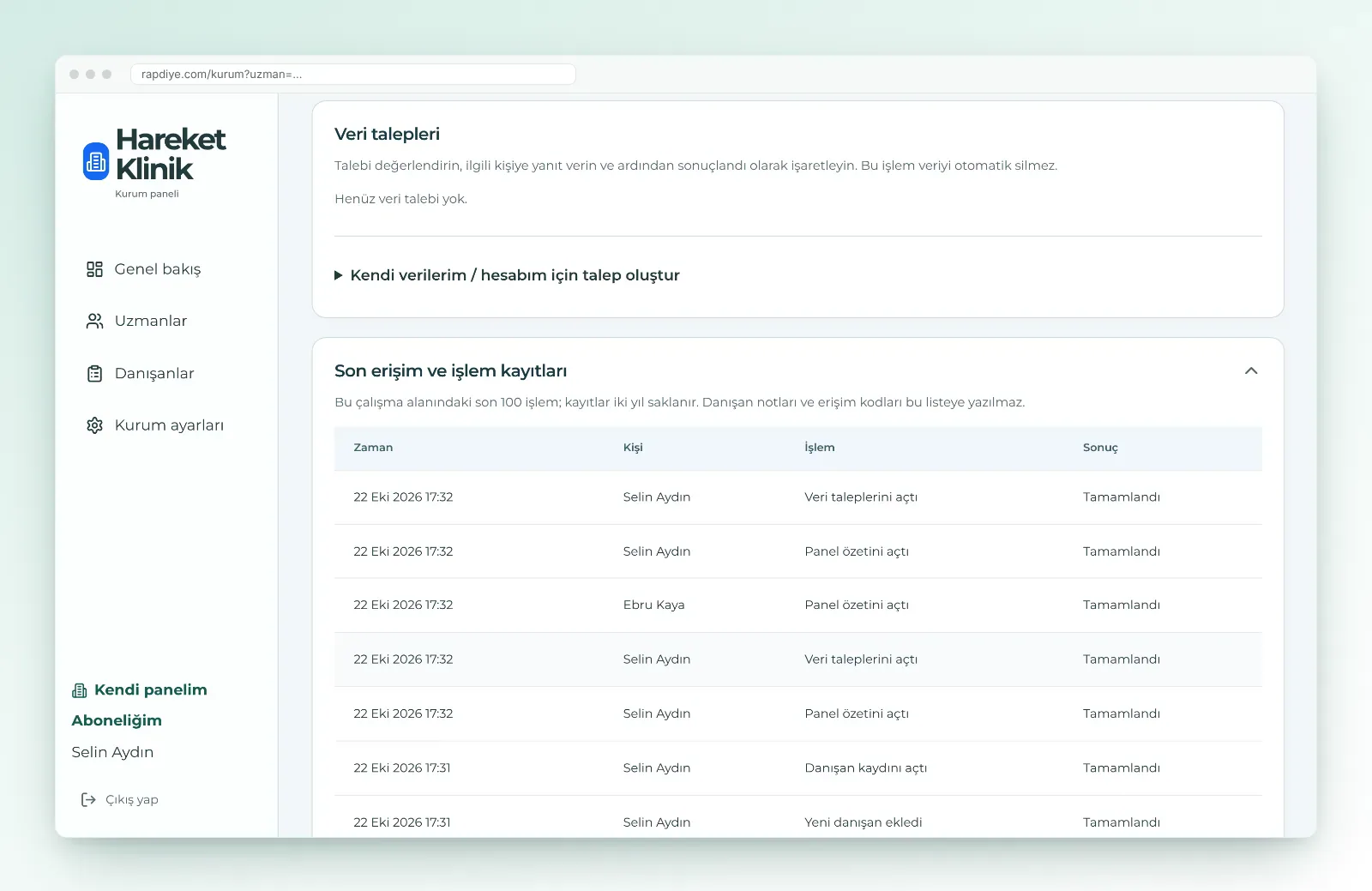The width and height of the screenshot is (1372, 891).
Task: Click Panel özetini açtı in the Ebru Kaya row
Action: pyautogui.click(x=857, y=605)
